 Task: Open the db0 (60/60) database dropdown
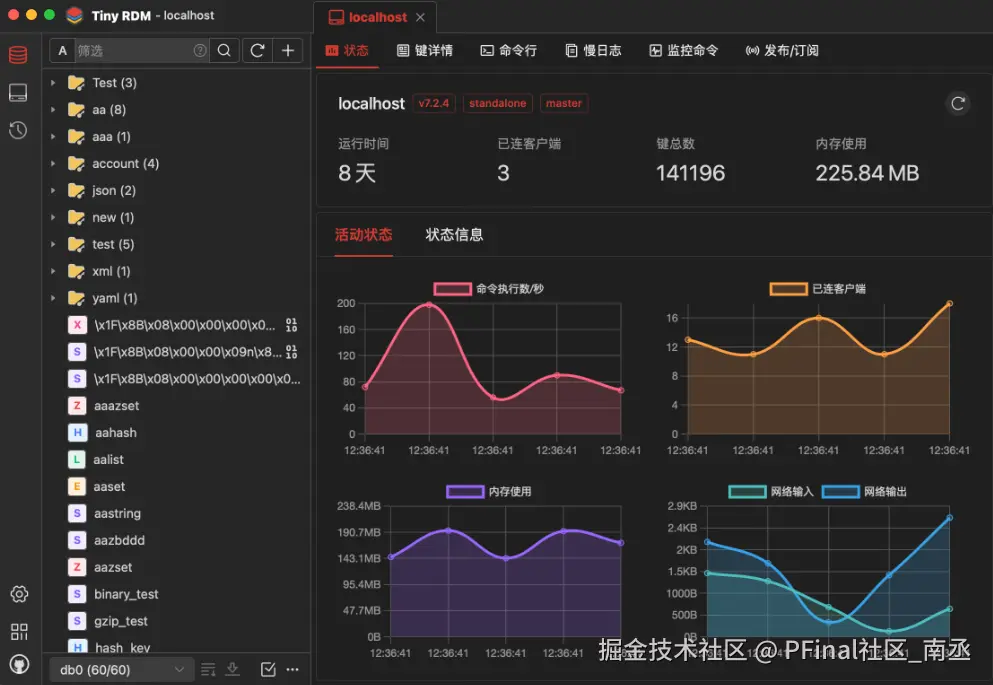pyautogui.click(x=122, y=669)
